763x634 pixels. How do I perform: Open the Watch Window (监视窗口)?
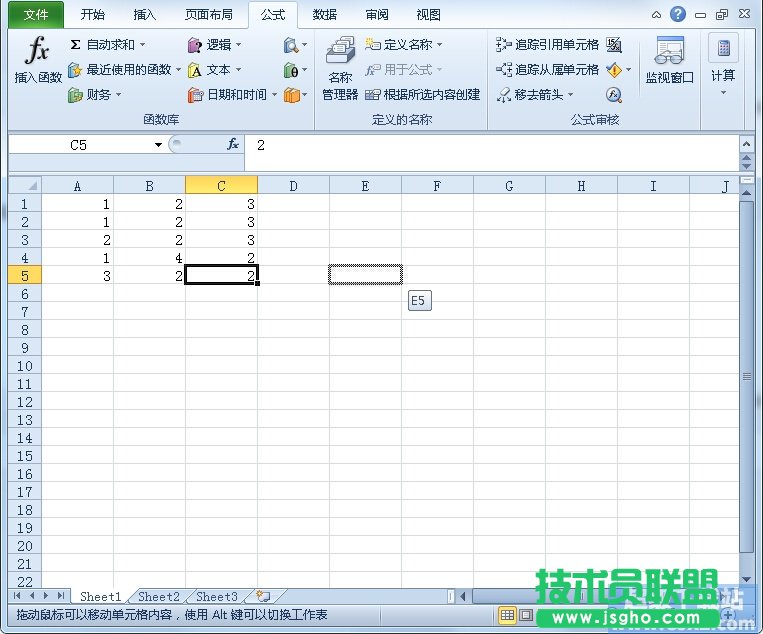click(x=669, y=61)
